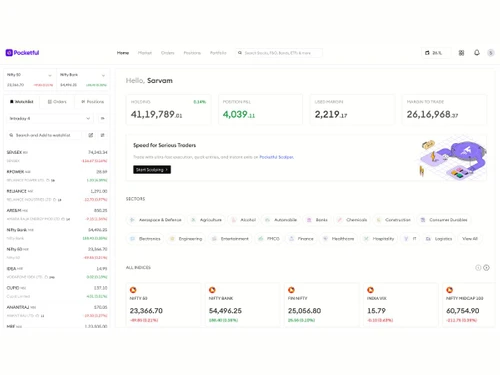The width and height of the screenshot is (500, 375).
Task: Go to the Orders nav item
Action: pos(167,53)
